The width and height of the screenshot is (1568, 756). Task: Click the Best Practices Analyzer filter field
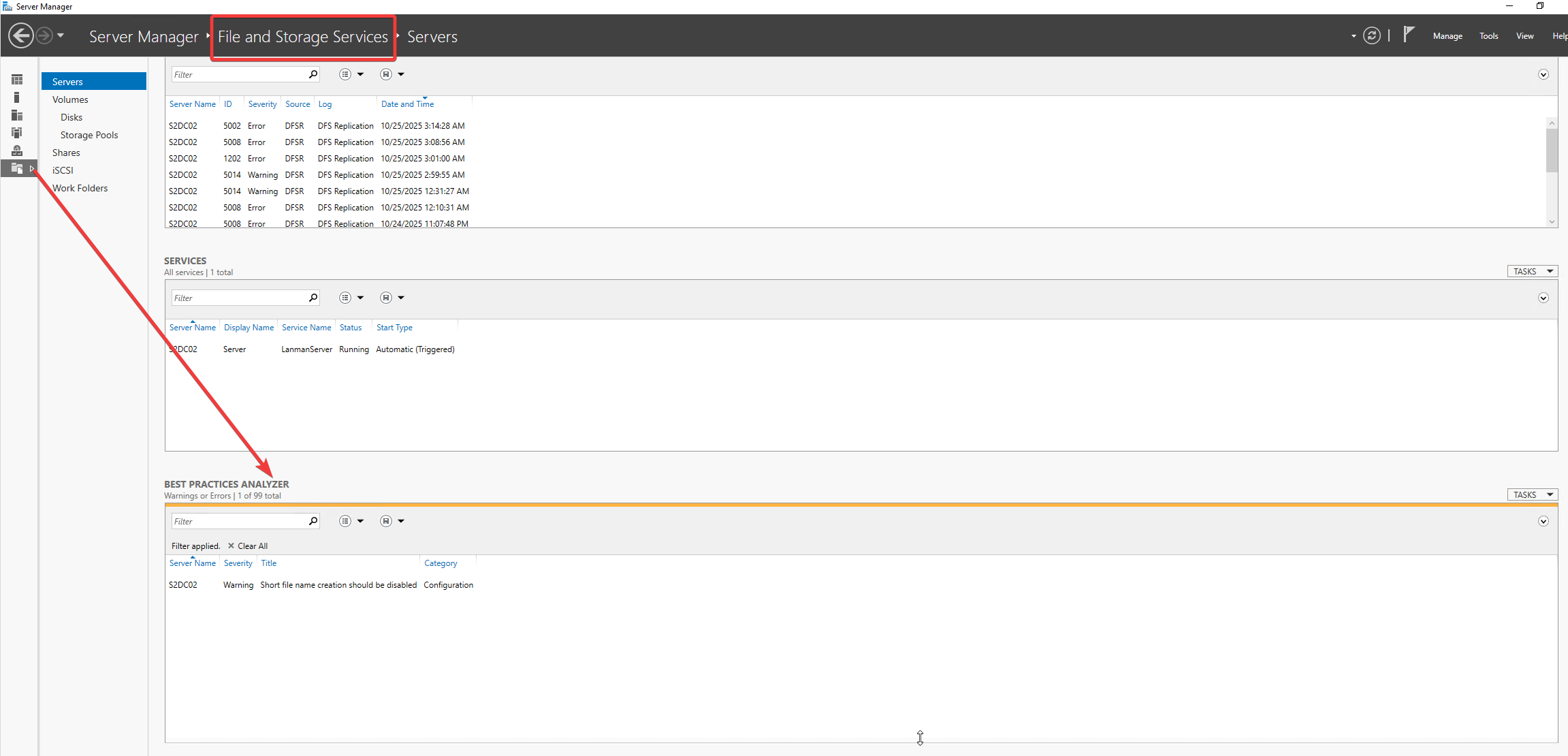click(x=238, y=521)
